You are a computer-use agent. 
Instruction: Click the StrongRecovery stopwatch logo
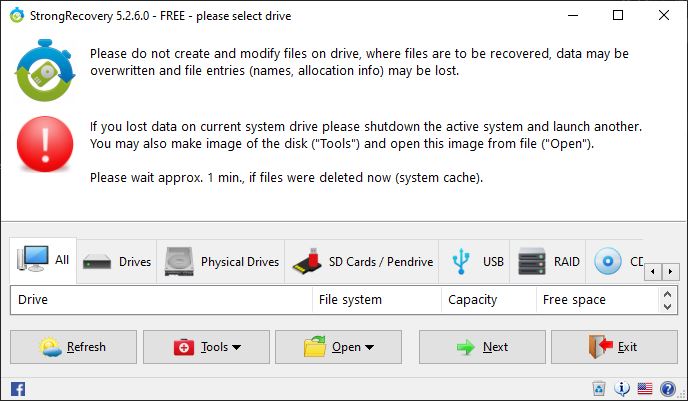[45, 70]
